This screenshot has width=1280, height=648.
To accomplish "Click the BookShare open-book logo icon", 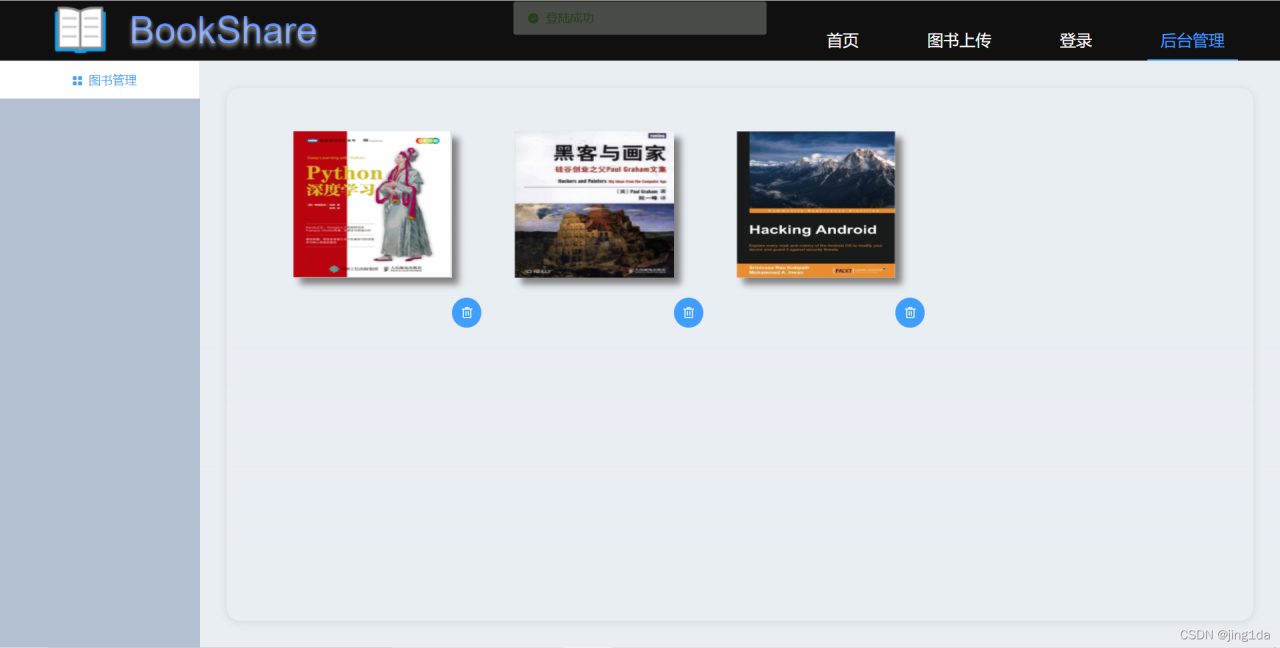I will 80,30.
